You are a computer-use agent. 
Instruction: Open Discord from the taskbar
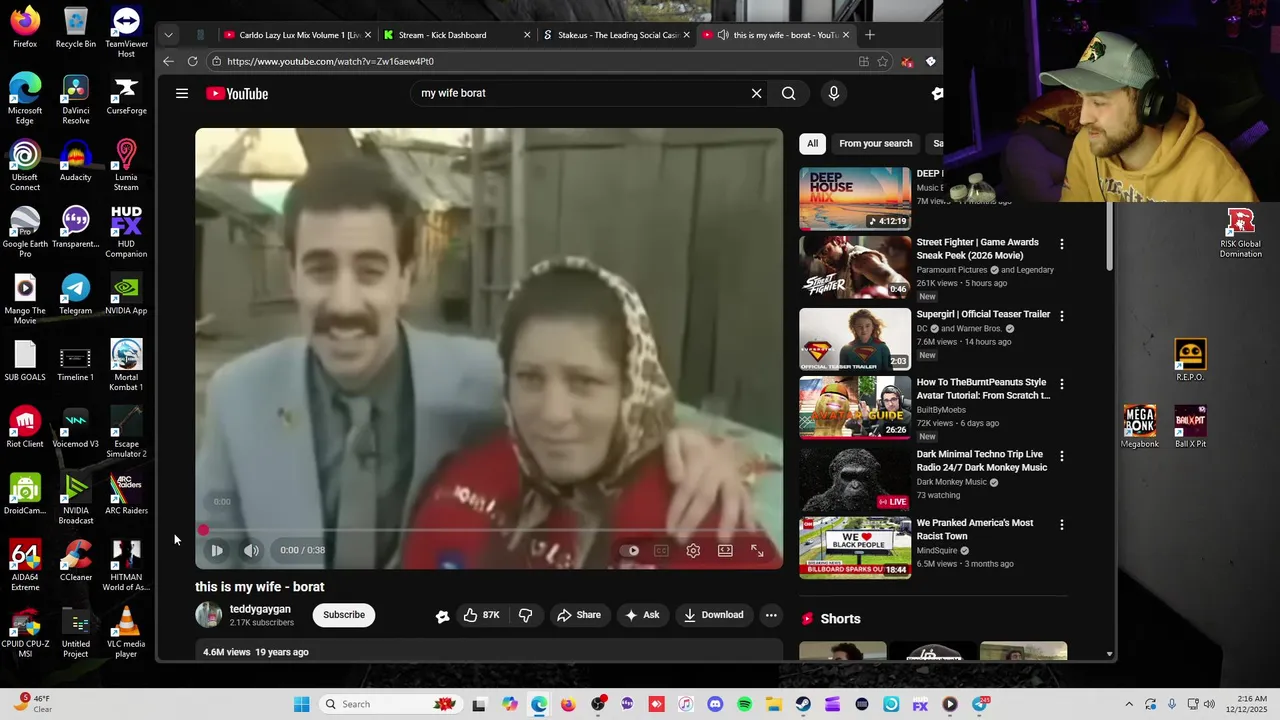click(x=714, y=704)
